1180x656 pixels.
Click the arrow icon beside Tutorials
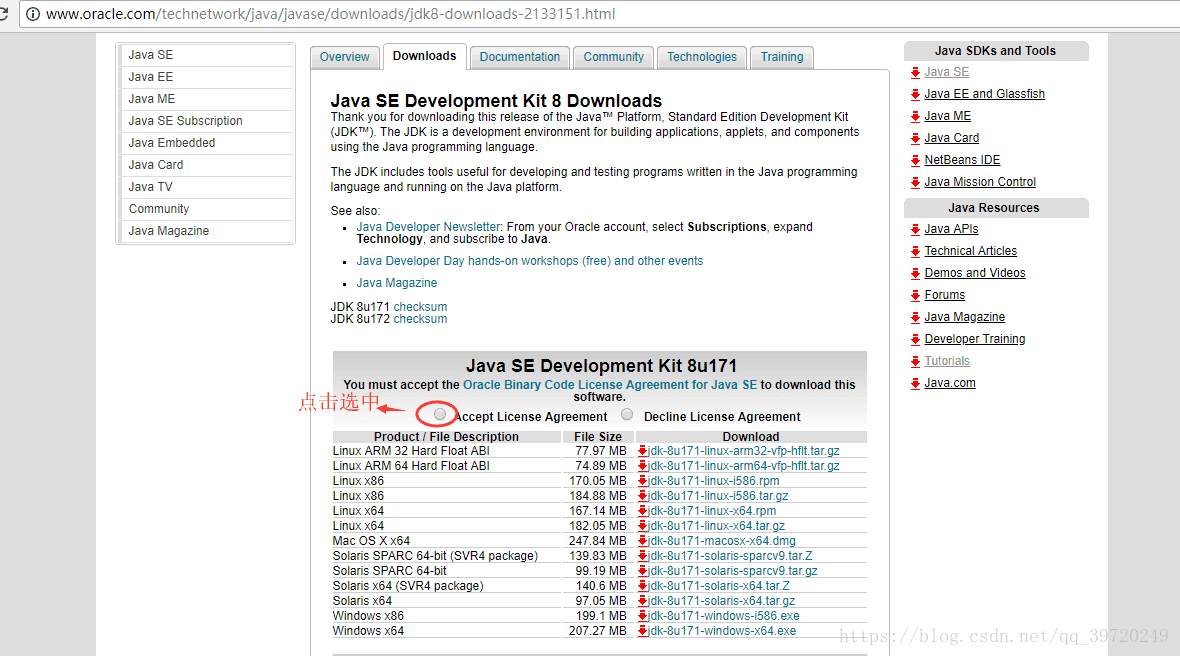[x=915, y=362]
